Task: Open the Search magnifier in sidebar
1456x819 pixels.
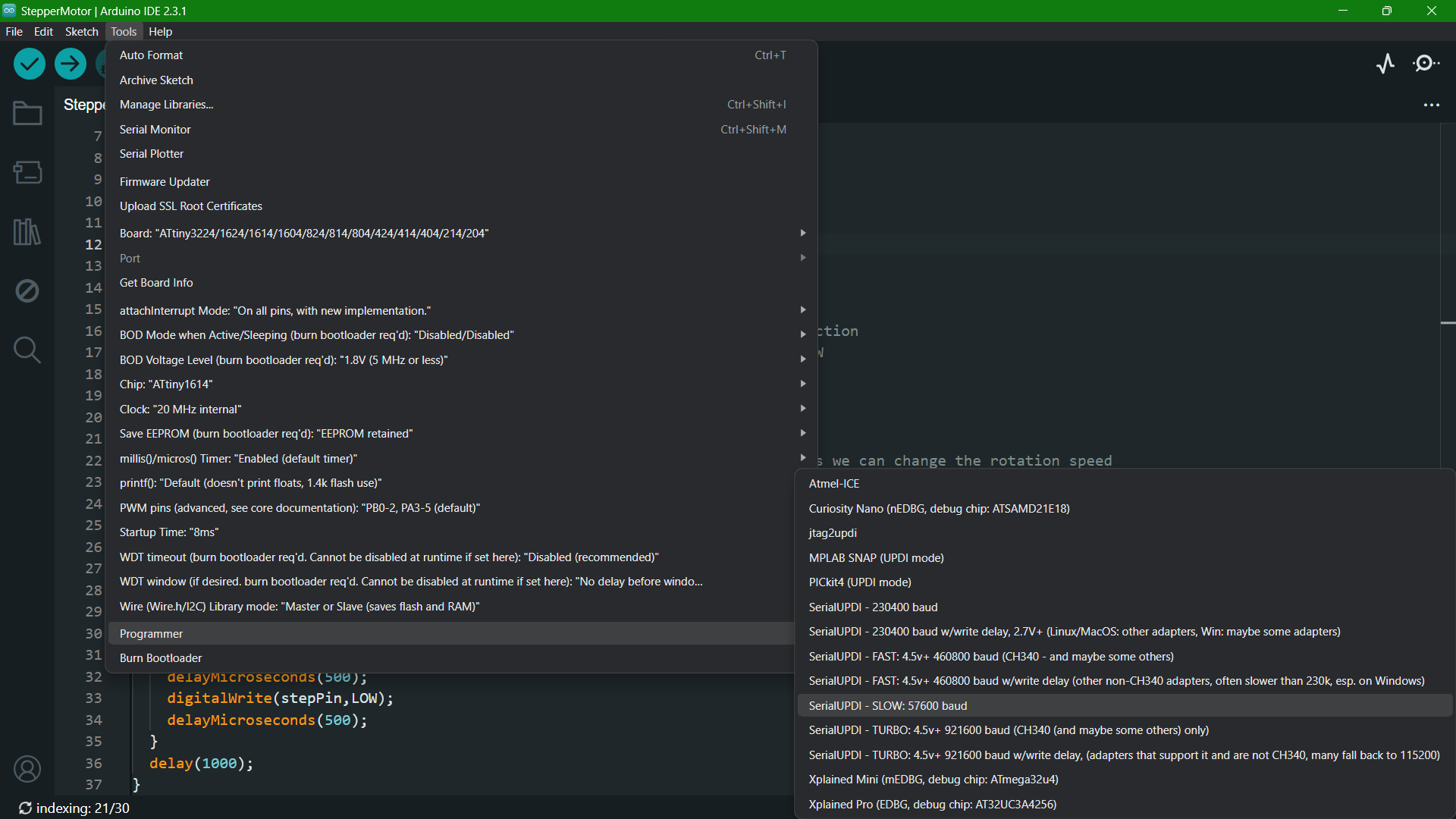Action: click(x=27, y=350)
